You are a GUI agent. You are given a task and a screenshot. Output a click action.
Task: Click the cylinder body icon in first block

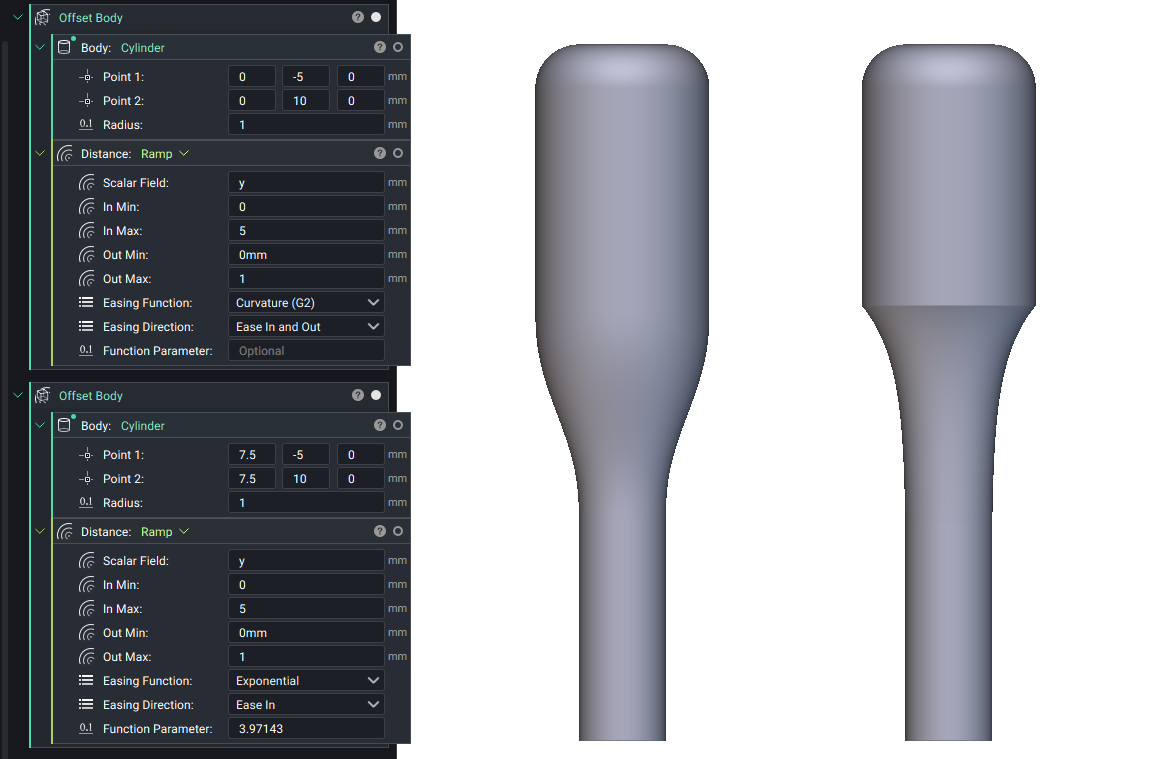point(65,47)
